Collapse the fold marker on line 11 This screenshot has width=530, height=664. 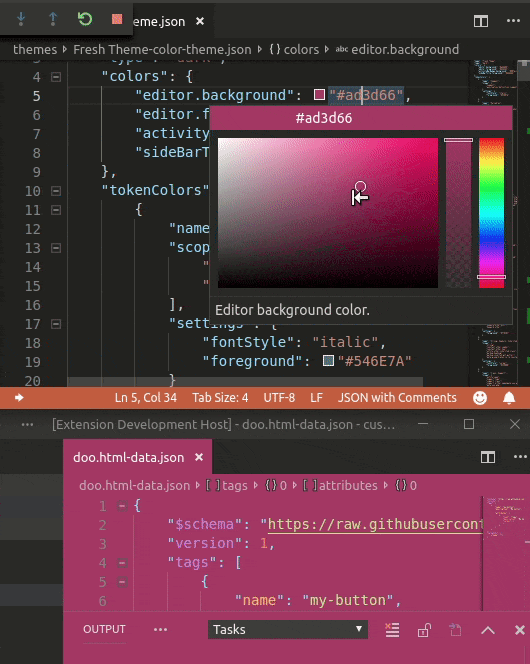[x=56, y=210]
